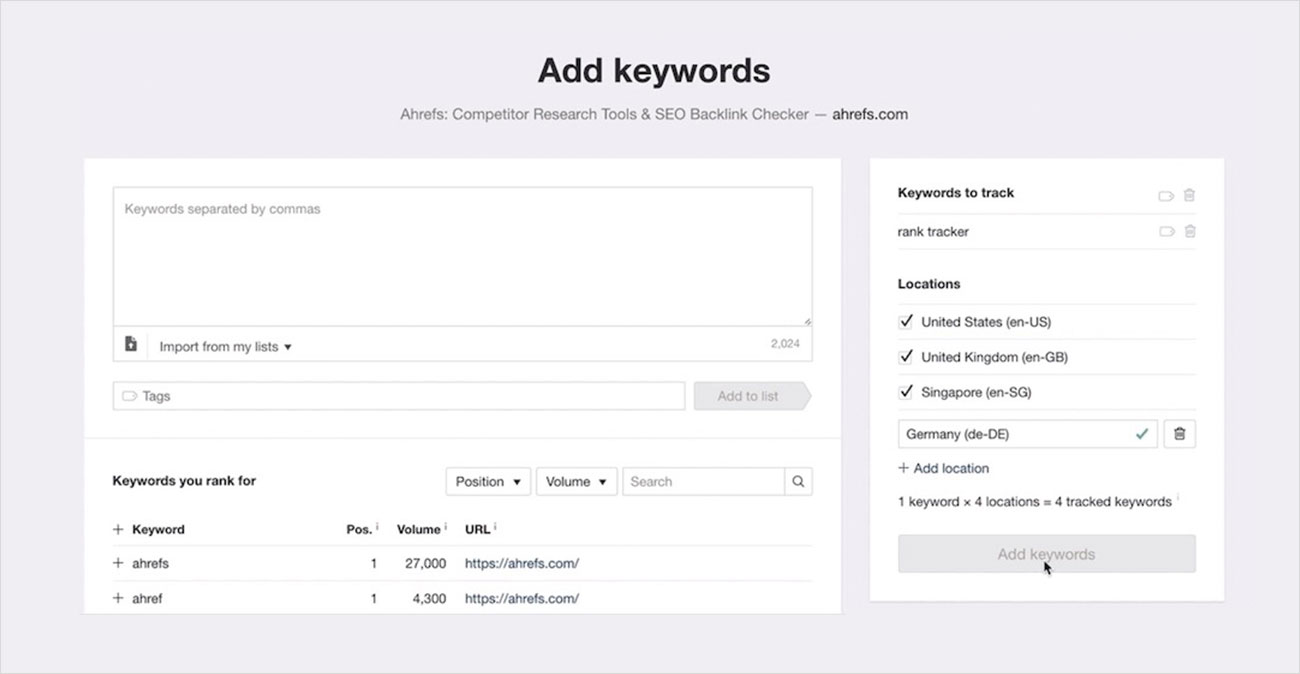1300x674 pixels.
Task: Click the Search field for ranked keywords
Action: 704,482
